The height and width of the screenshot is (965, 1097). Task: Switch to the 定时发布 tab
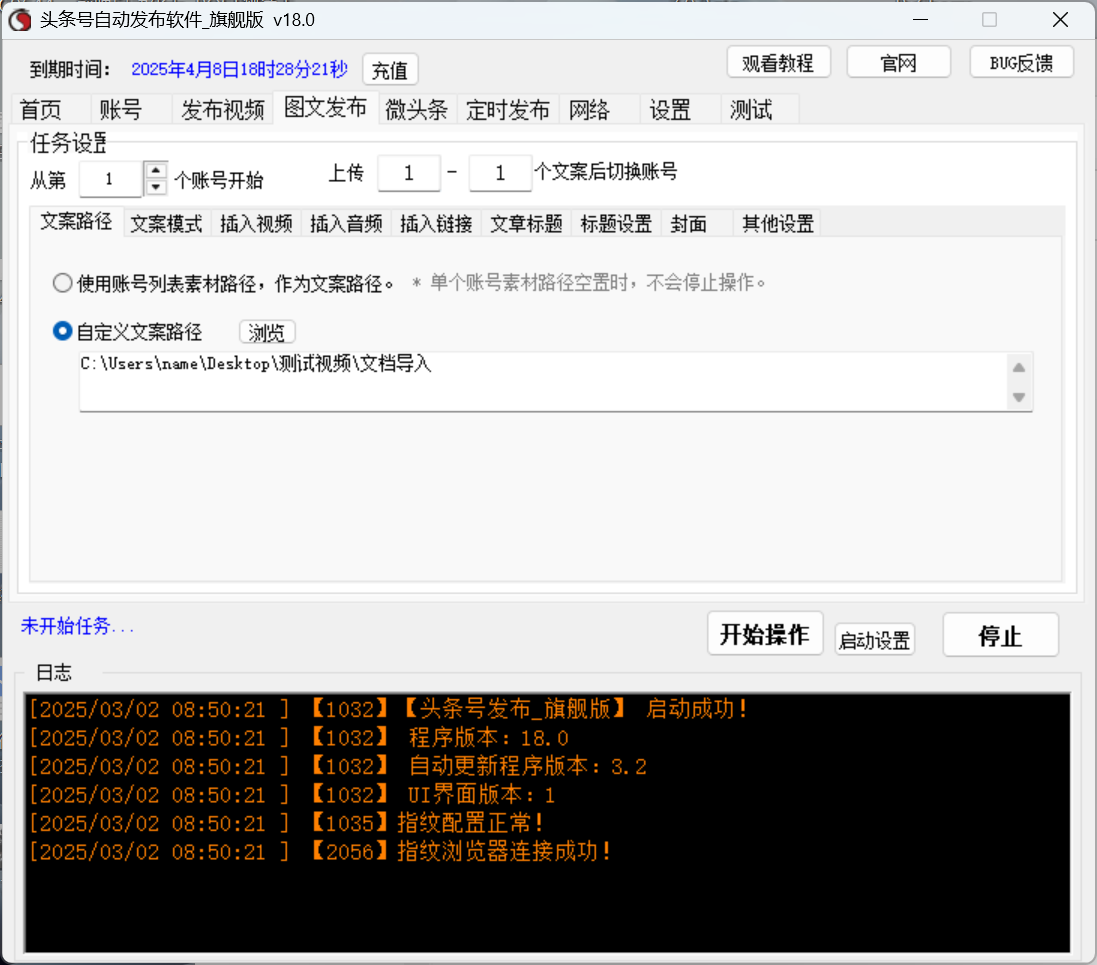[508, 110]
